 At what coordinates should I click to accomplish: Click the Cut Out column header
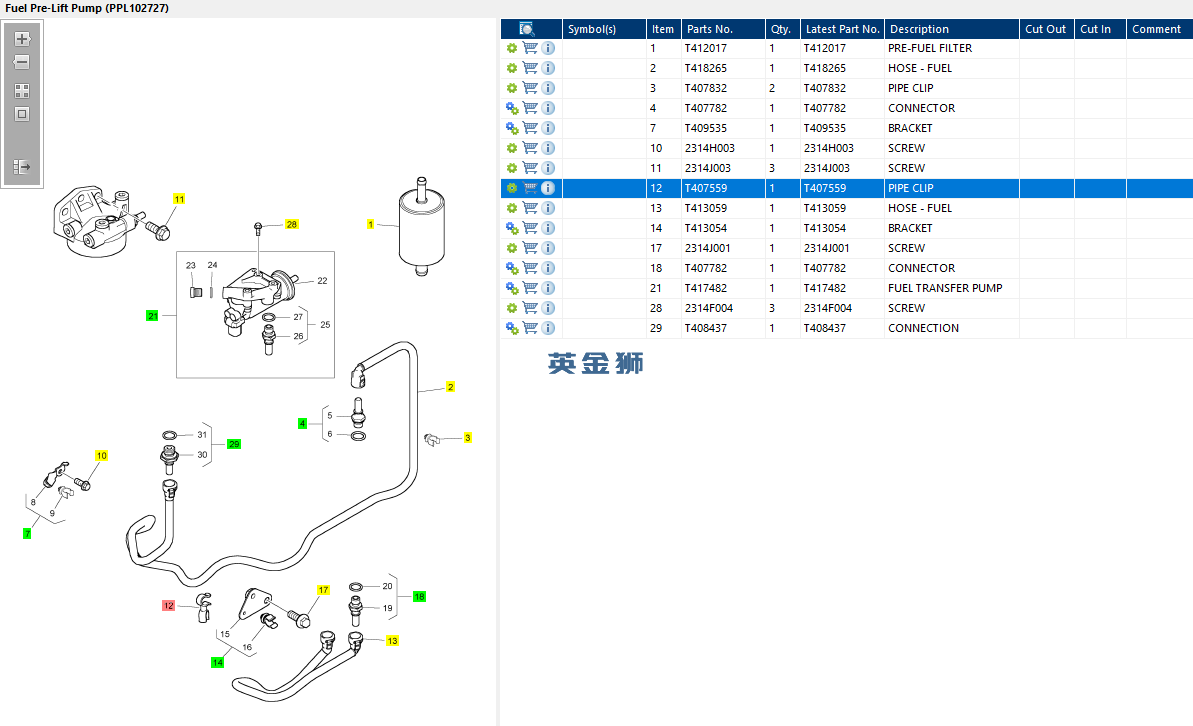(1047, 29)
